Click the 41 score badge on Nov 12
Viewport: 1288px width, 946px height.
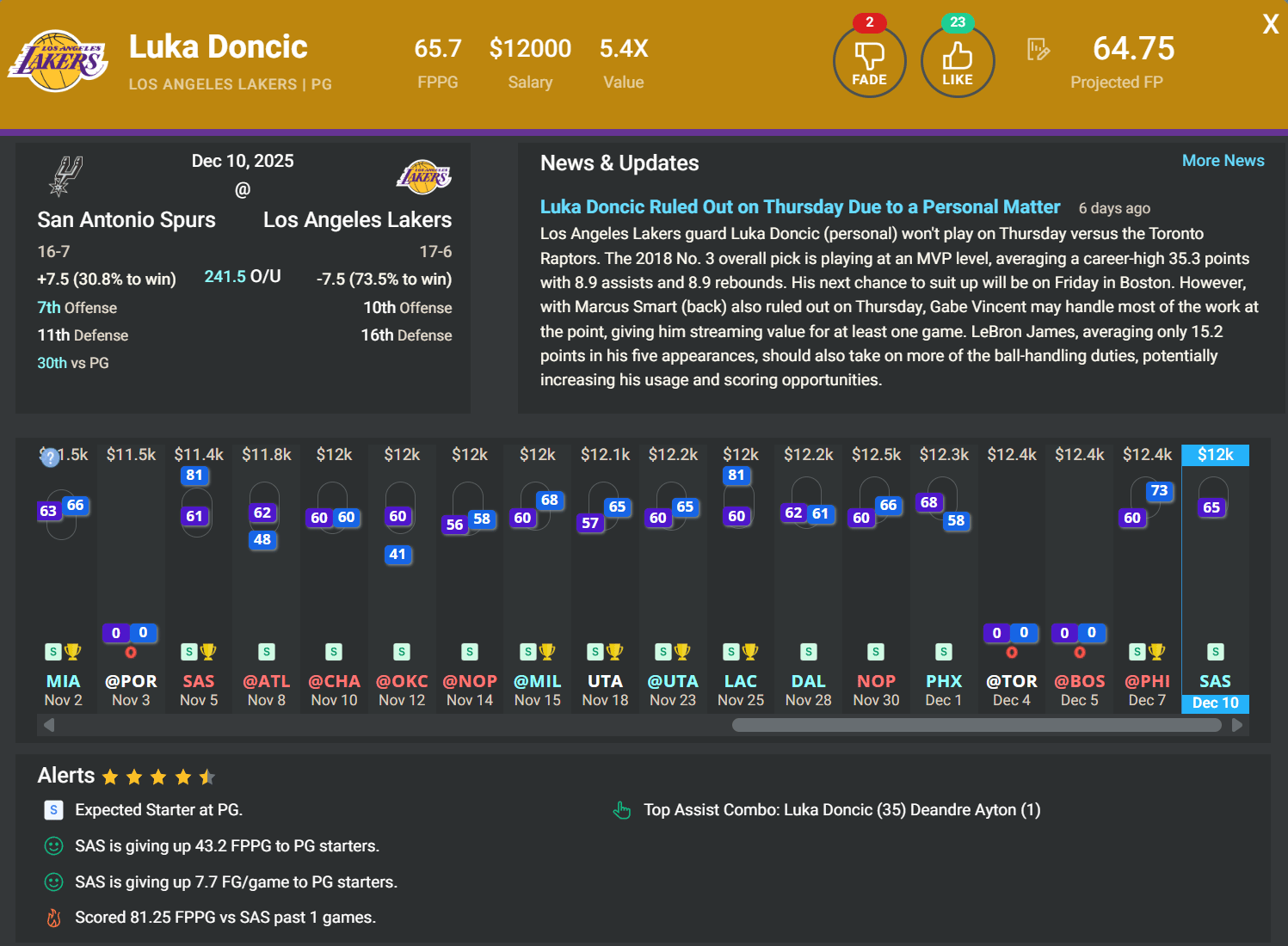397,554
